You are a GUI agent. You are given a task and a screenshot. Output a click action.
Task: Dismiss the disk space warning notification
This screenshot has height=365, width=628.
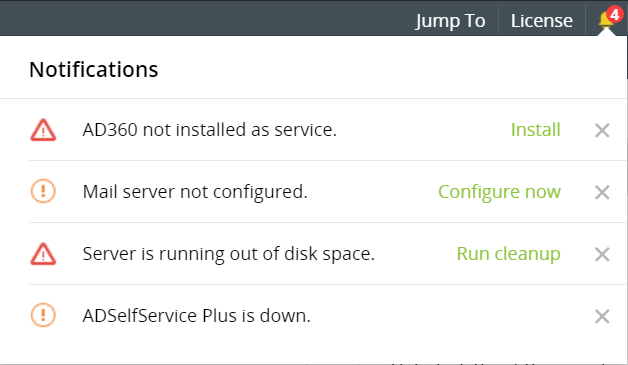point(602,254)
